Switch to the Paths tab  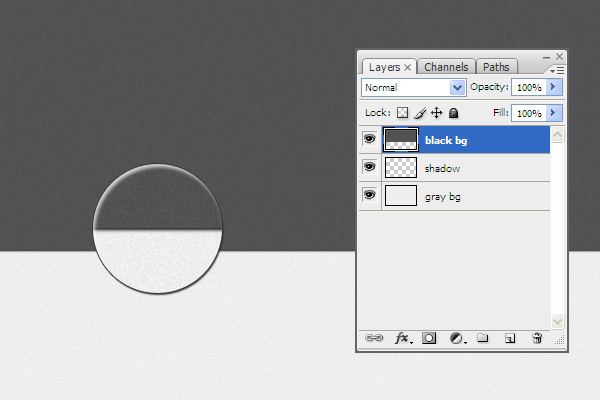pos(496,67)
